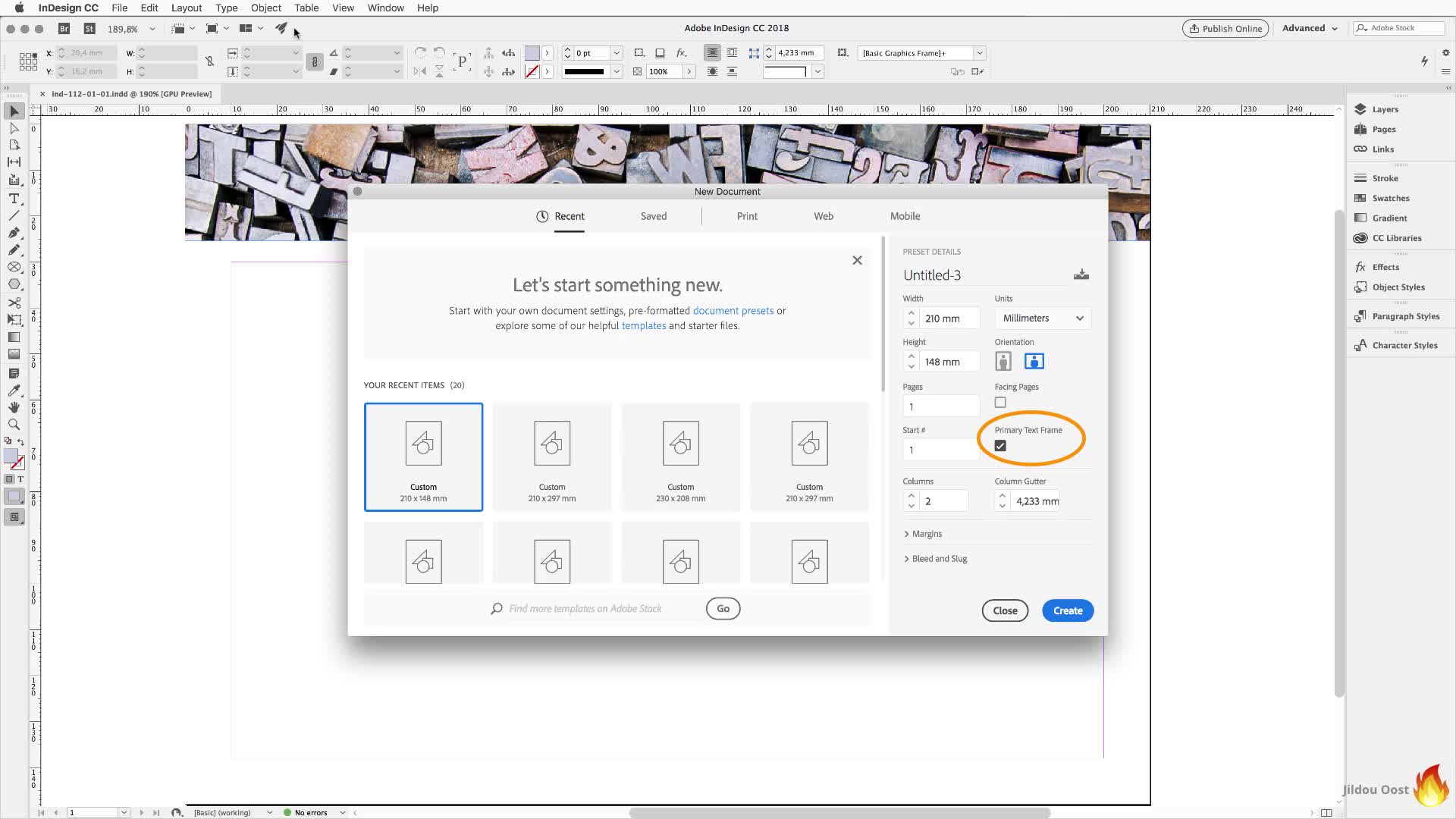Open the CC Libraries panel
Viewport: 1456px width, 819px height.
click(1388, 238)
